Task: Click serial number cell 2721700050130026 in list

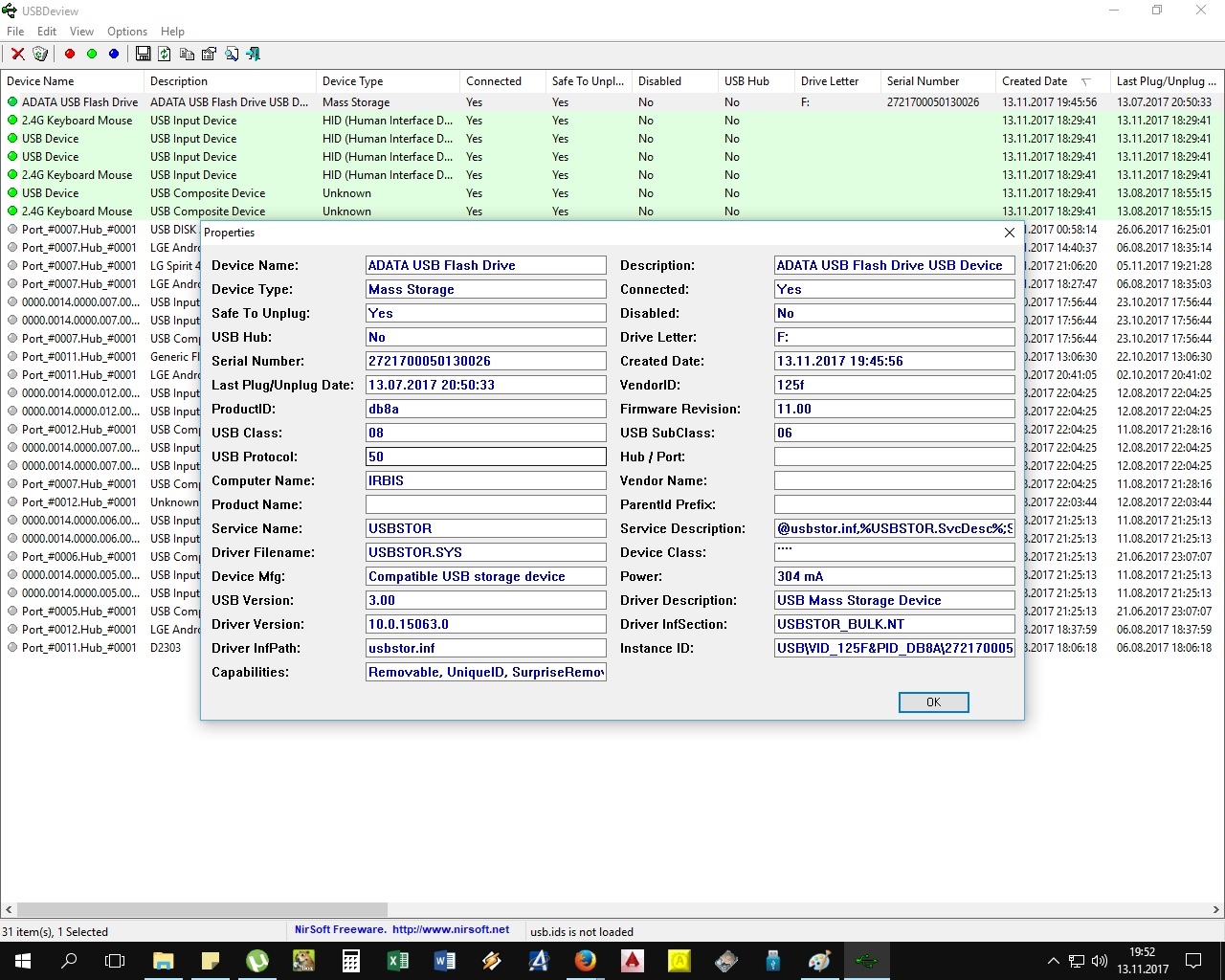Action: (x=933, y=102)
